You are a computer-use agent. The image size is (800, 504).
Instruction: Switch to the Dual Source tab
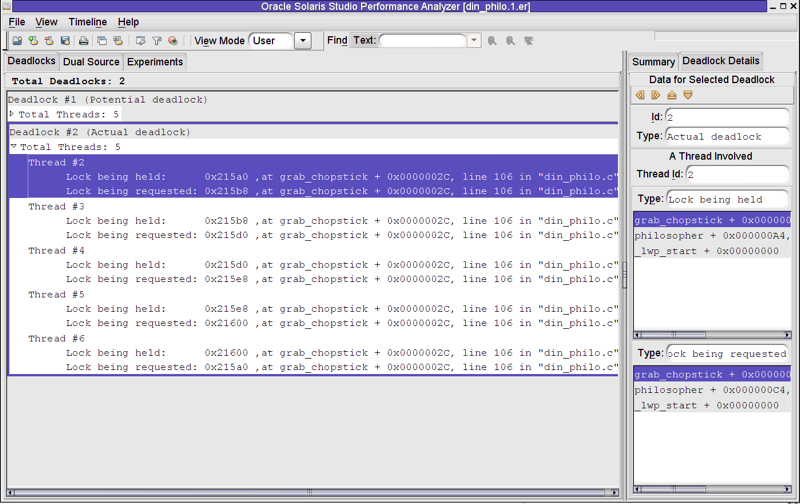point(91,62)
